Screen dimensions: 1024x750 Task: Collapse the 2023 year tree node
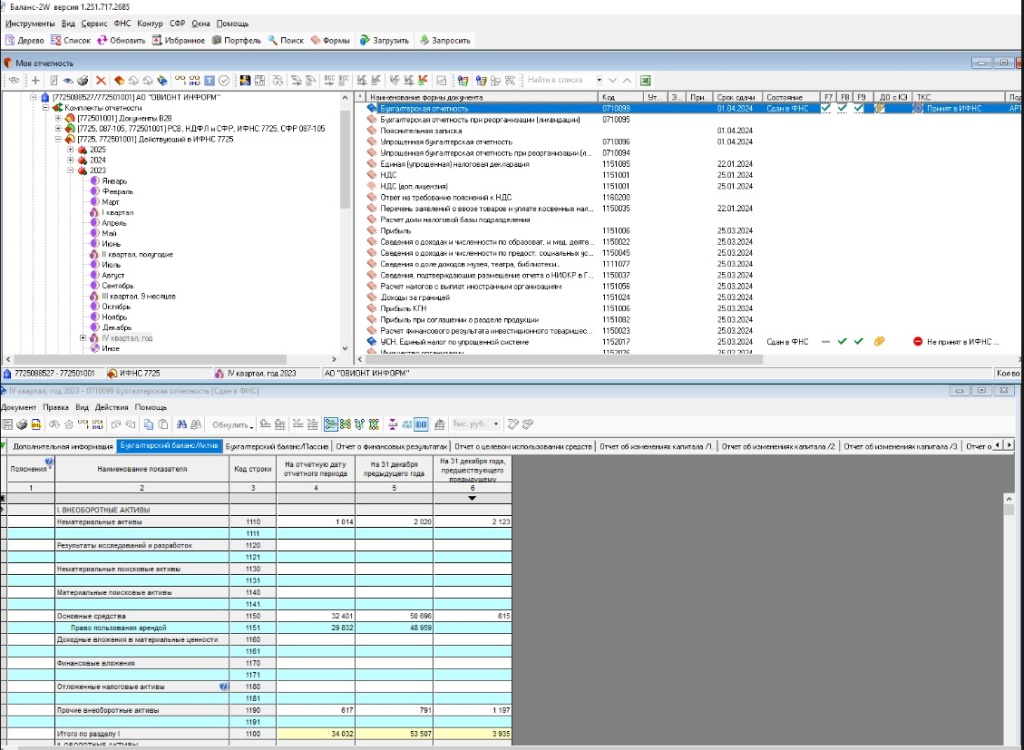[x=71, y=171]
